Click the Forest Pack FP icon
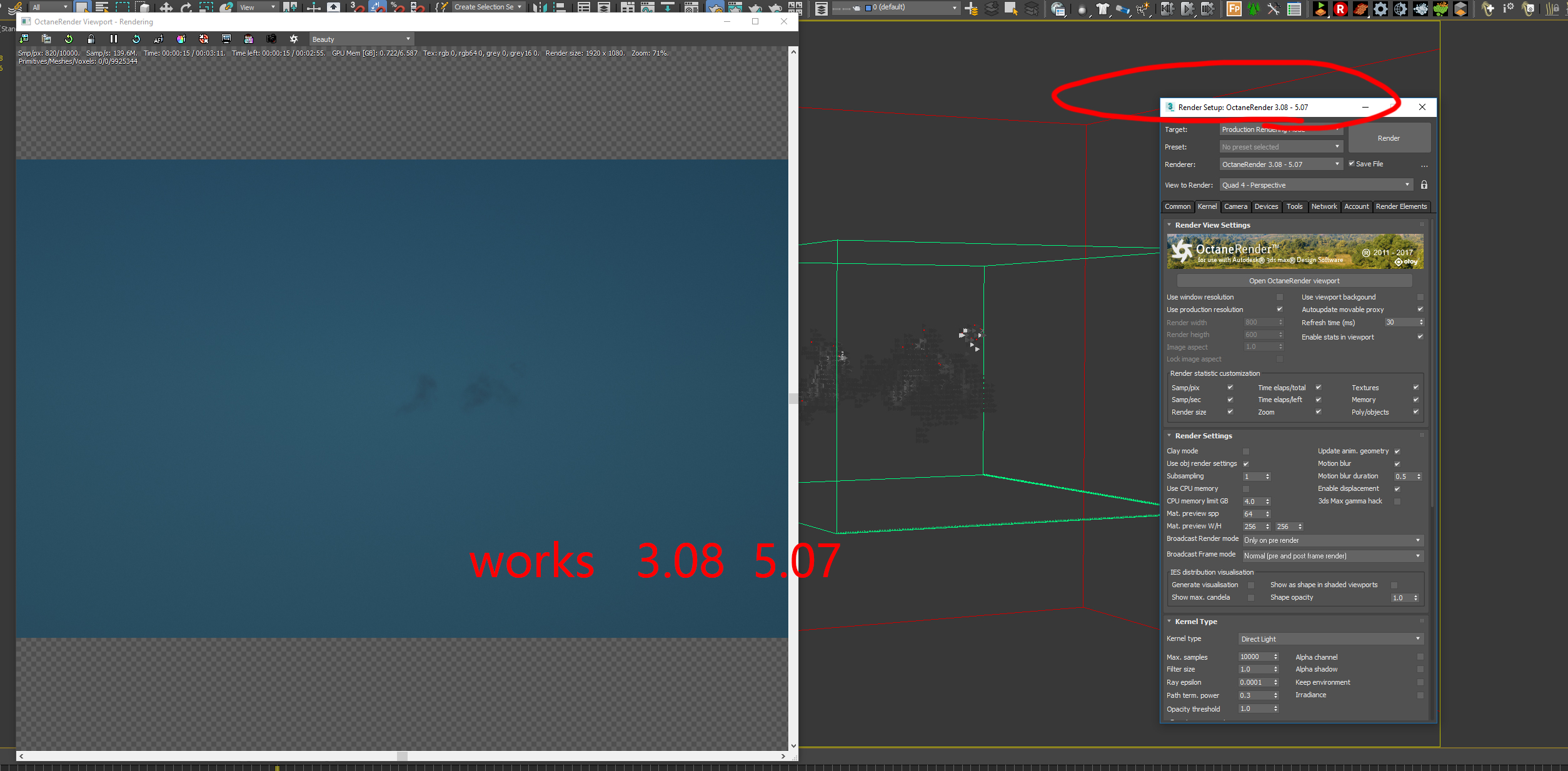The height and width of the screenshot is (771, 1568). (x=1234, y=9)
